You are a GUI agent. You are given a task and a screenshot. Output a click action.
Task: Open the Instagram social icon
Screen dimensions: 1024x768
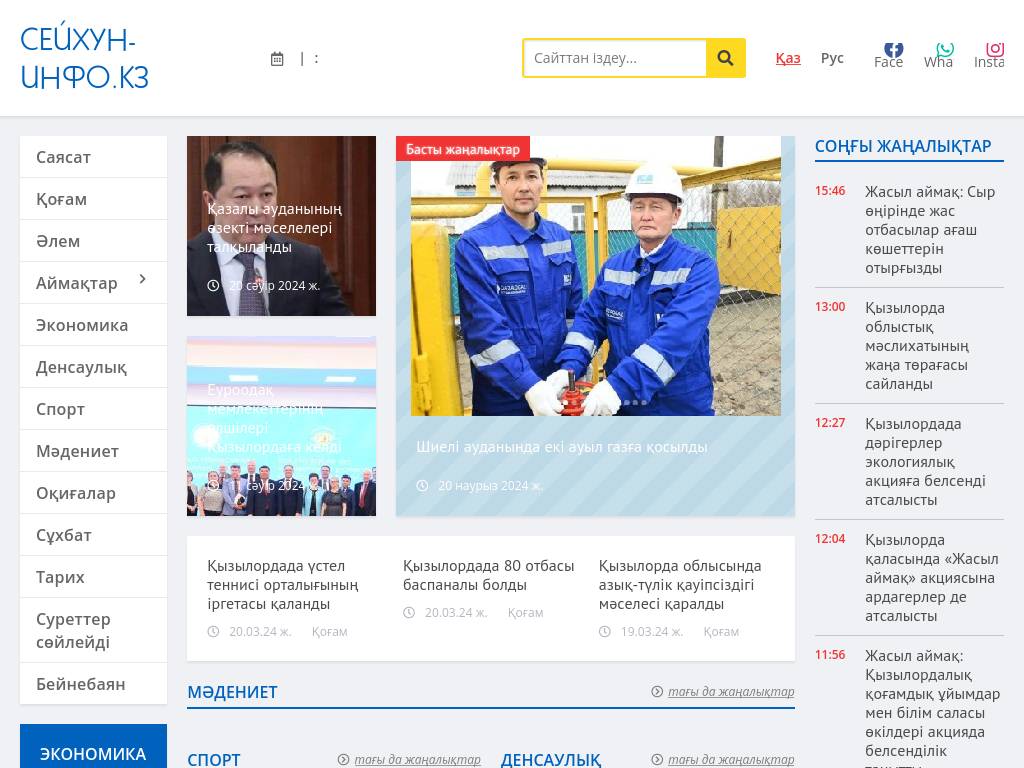[994, 51]
